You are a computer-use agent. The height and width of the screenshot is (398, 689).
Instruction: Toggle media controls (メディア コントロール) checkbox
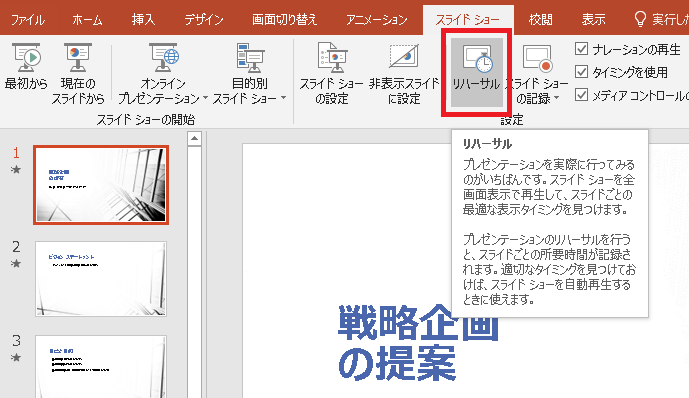click(581, 94)
